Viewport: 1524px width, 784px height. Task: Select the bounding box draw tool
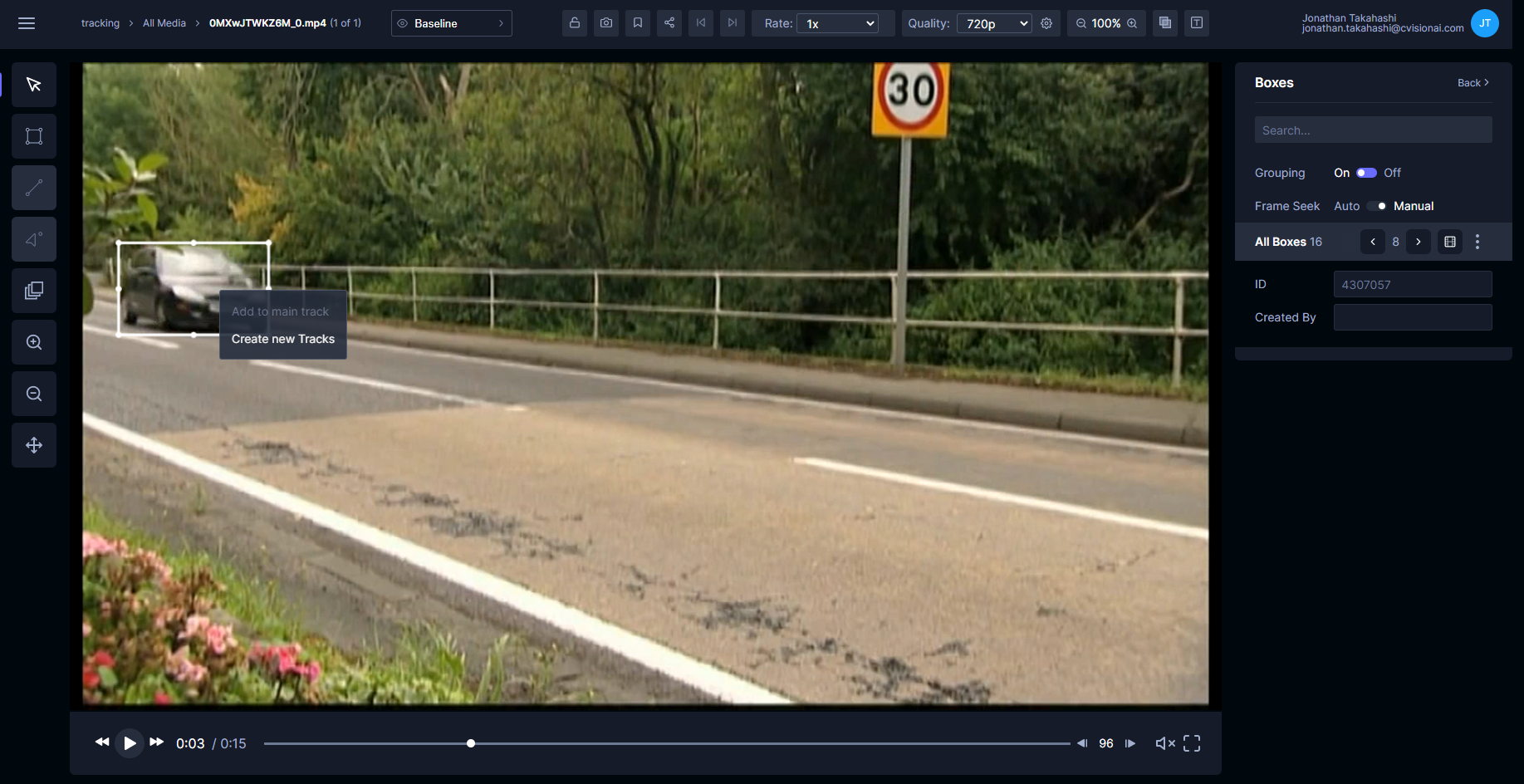[34, 136]
